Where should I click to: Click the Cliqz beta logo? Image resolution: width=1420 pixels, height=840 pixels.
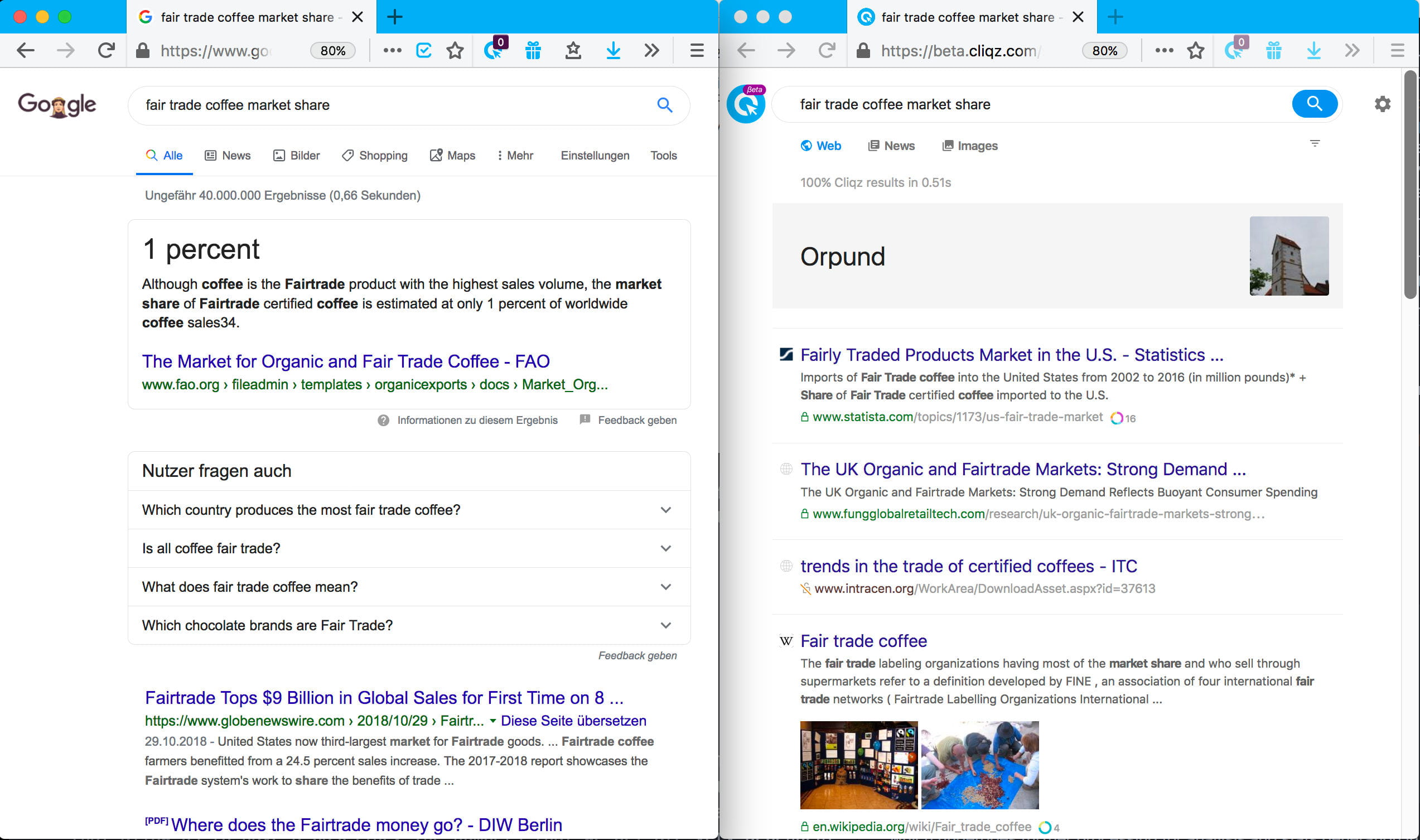[x=746, y=104]
